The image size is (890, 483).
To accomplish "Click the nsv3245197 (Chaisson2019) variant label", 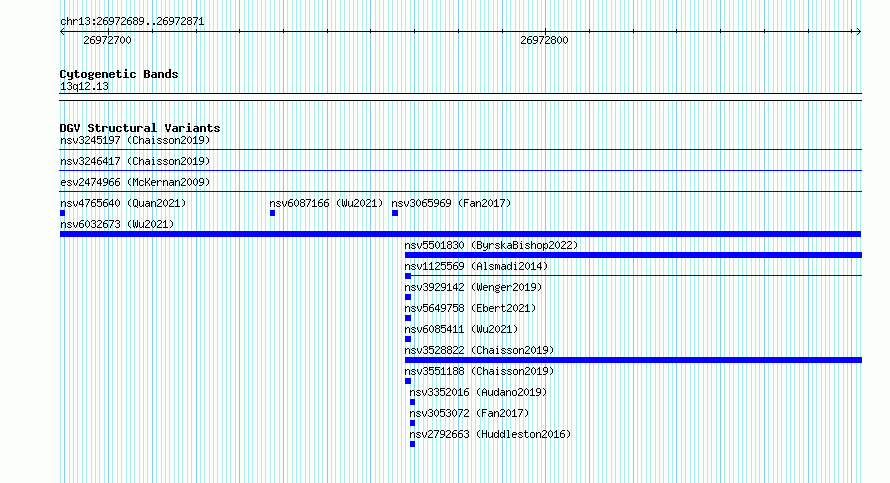I will coord(135,140).
